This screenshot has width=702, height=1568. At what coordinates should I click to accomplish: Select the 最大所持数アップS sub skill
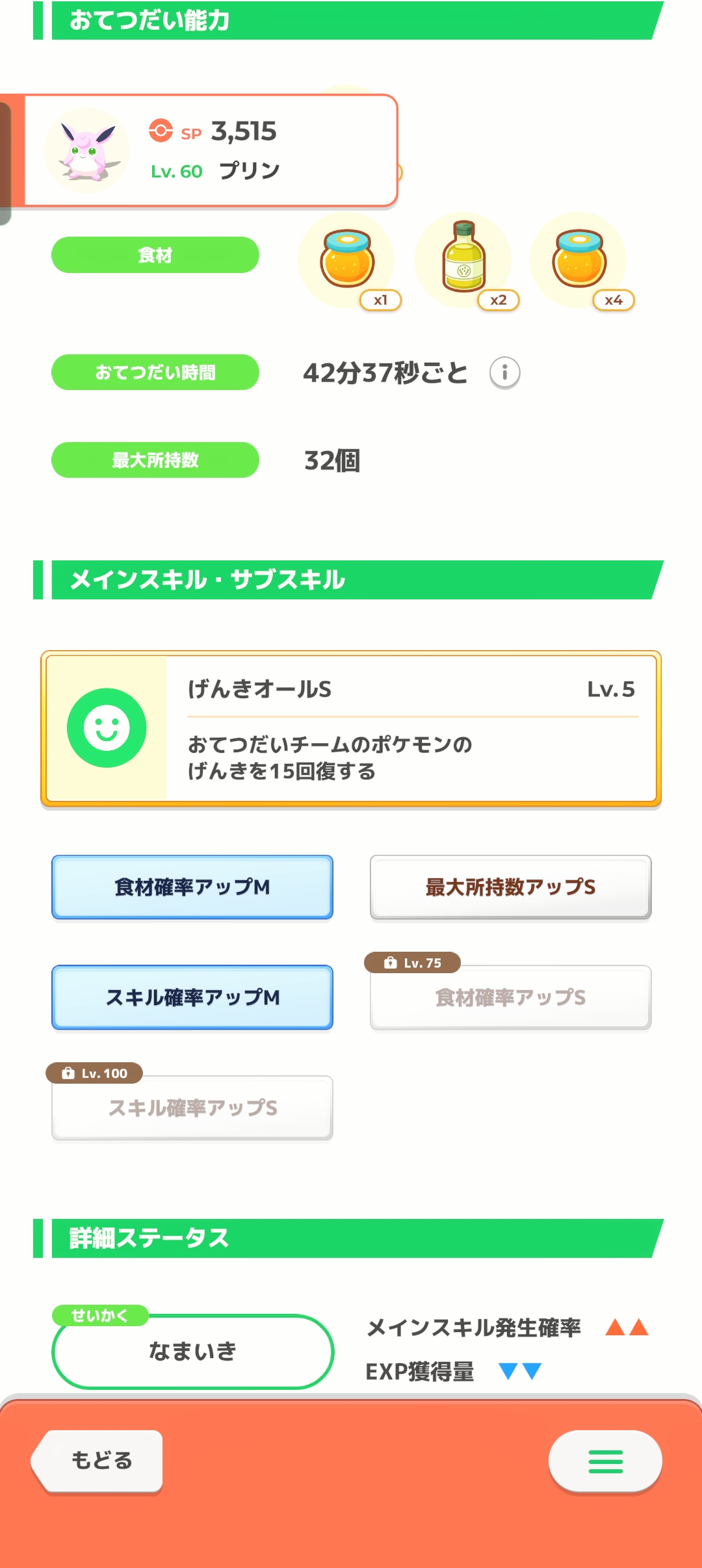click(510, 887)
